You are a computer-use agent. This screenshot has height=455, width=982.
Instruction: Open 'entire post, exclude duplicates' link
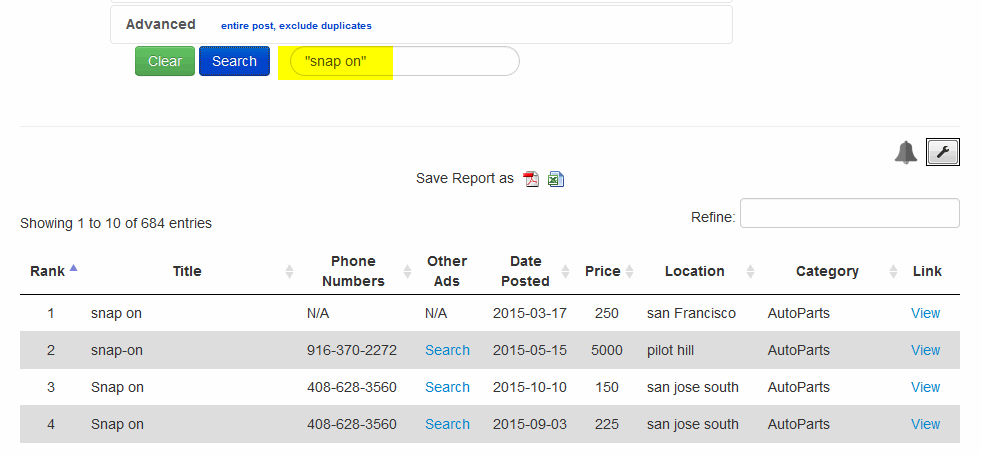tap(296, 26)
